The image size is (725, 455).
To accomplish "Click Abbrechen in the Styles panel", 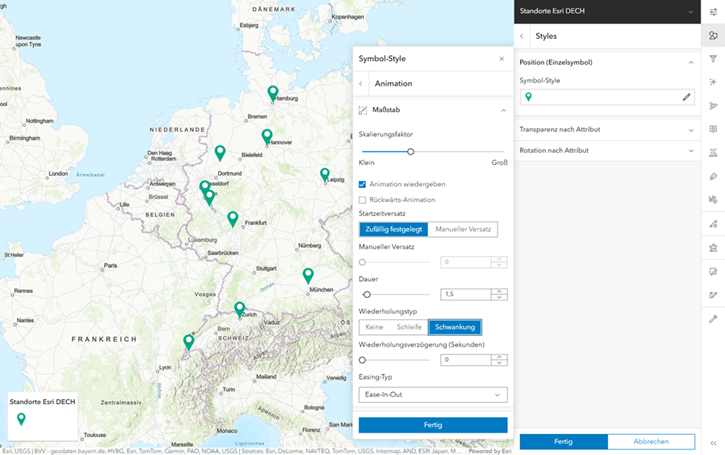I will point(651,442).
